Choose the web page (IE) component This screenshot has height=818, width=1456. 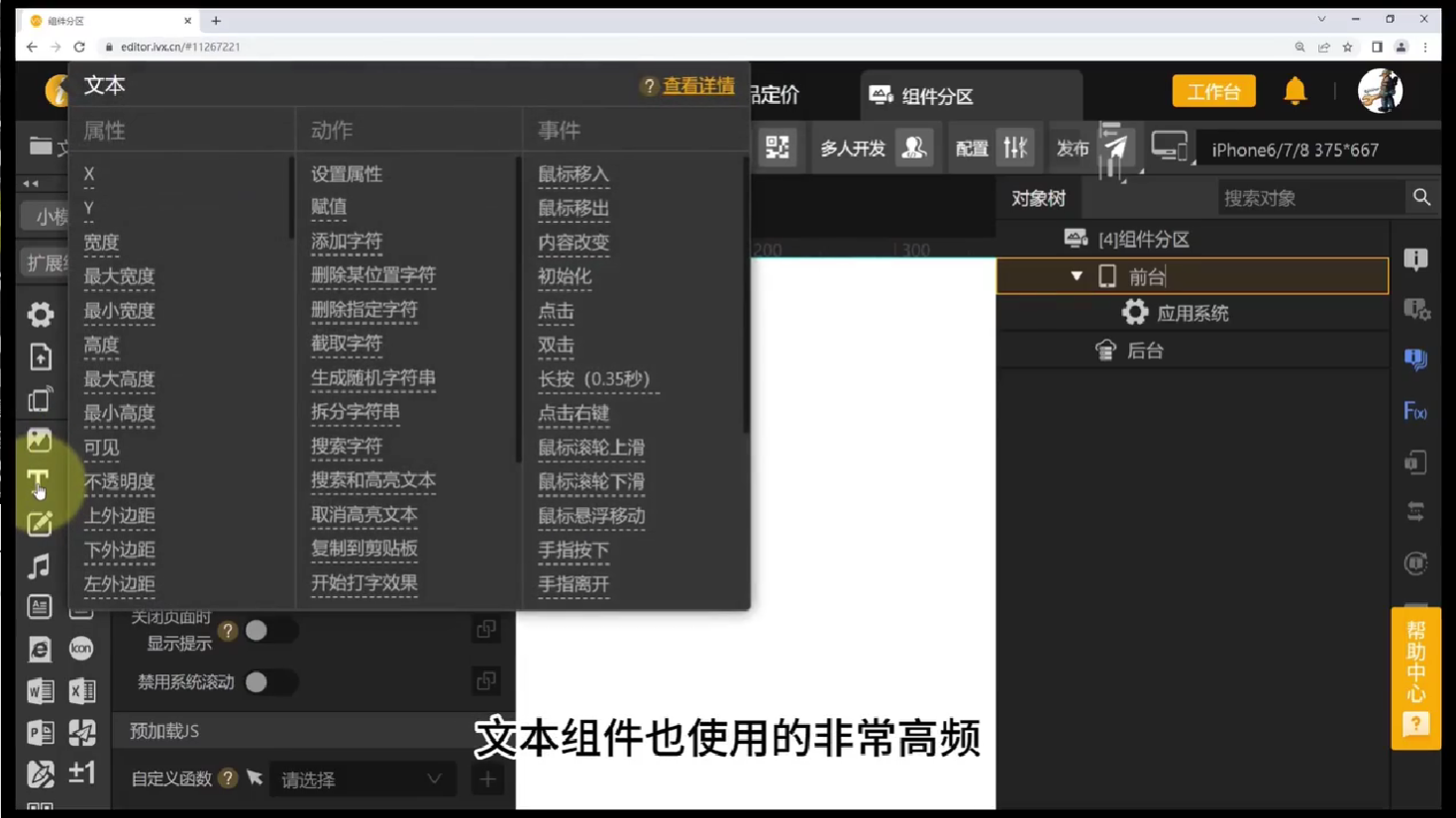[x=40, y=649]
